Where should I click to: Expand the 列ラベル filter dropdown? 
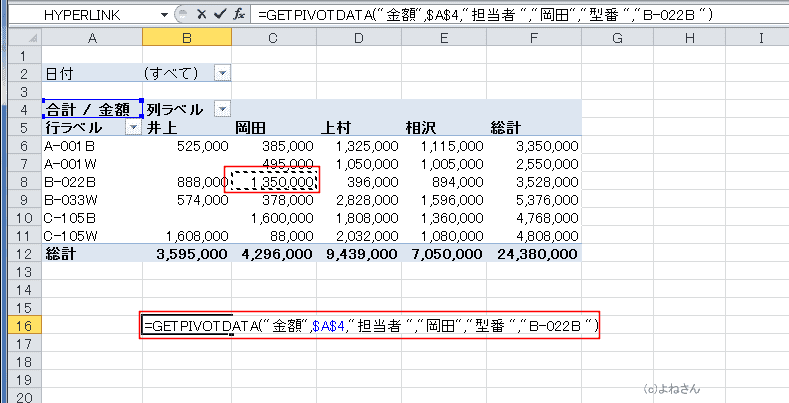(222, 109)
